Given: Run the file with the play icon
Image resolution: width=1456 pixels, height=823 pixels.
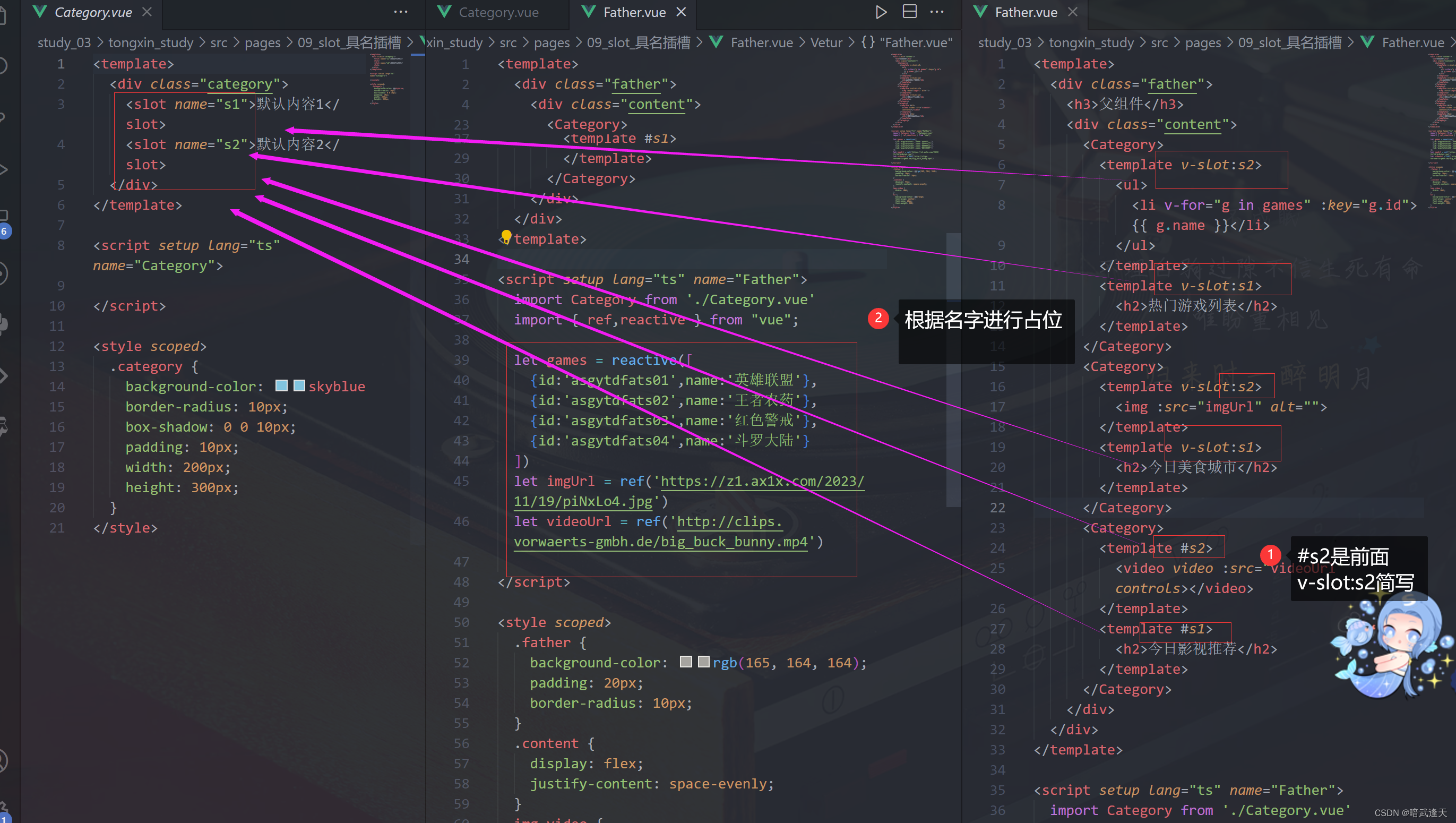Looking at the screenshot, I should [x=881, y=12].
